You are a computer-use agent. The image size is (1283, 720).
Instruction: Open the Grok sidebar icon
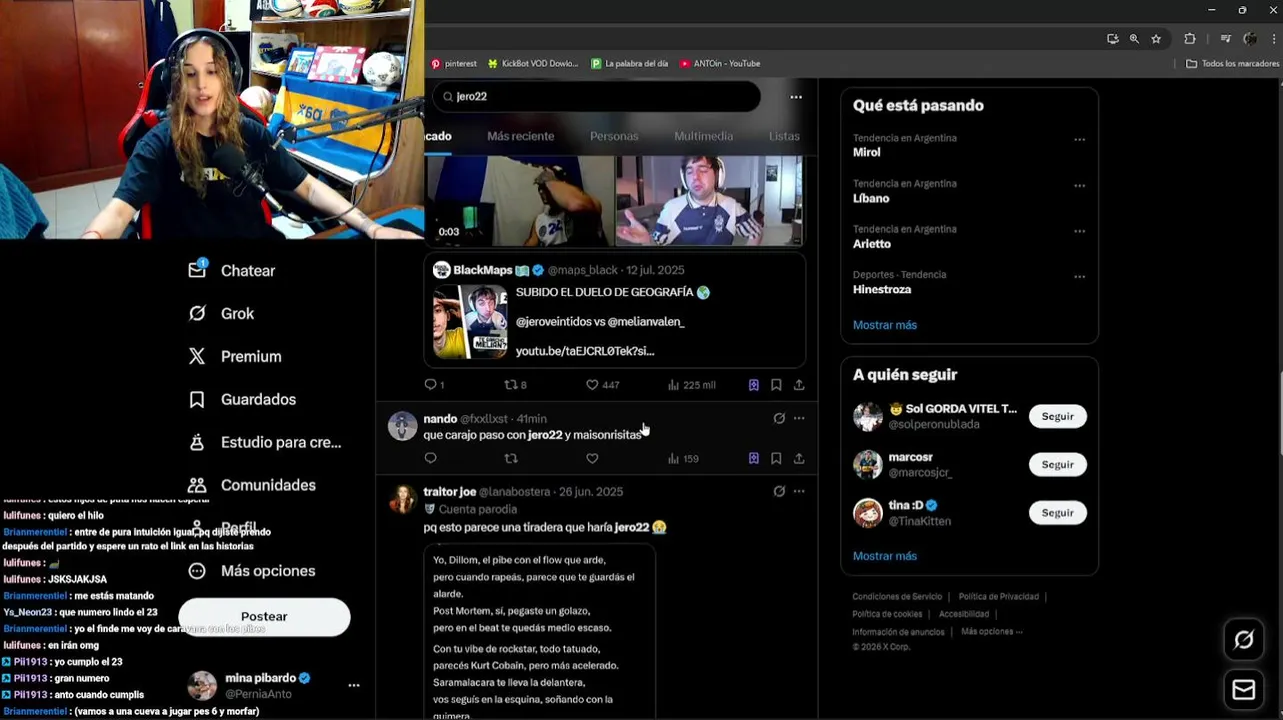[x=197, y=313]
